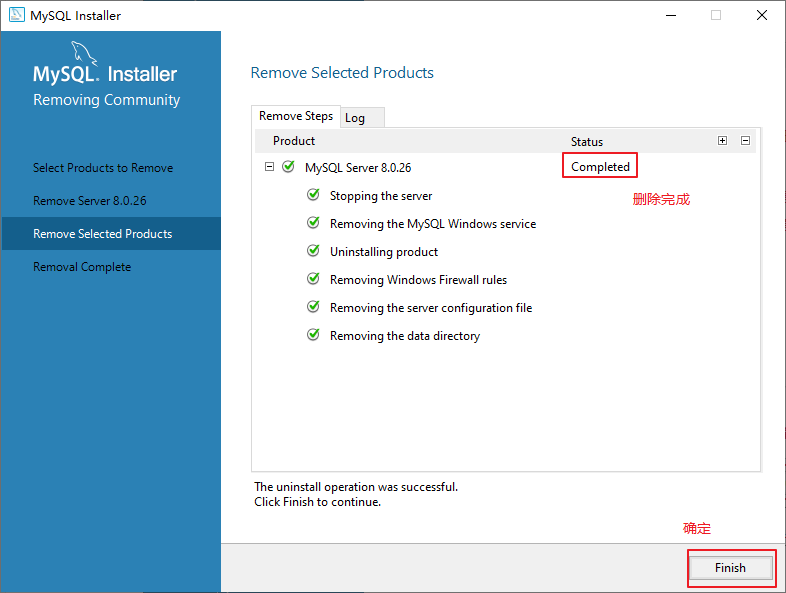
Task: Select the Uninstalling product step
Action: pyautogui.click(x=383, y=252)
